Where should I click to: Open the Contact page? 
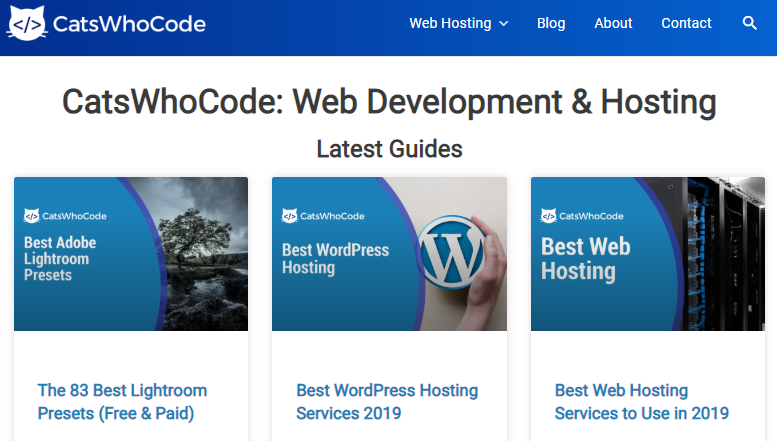[686, 23]
